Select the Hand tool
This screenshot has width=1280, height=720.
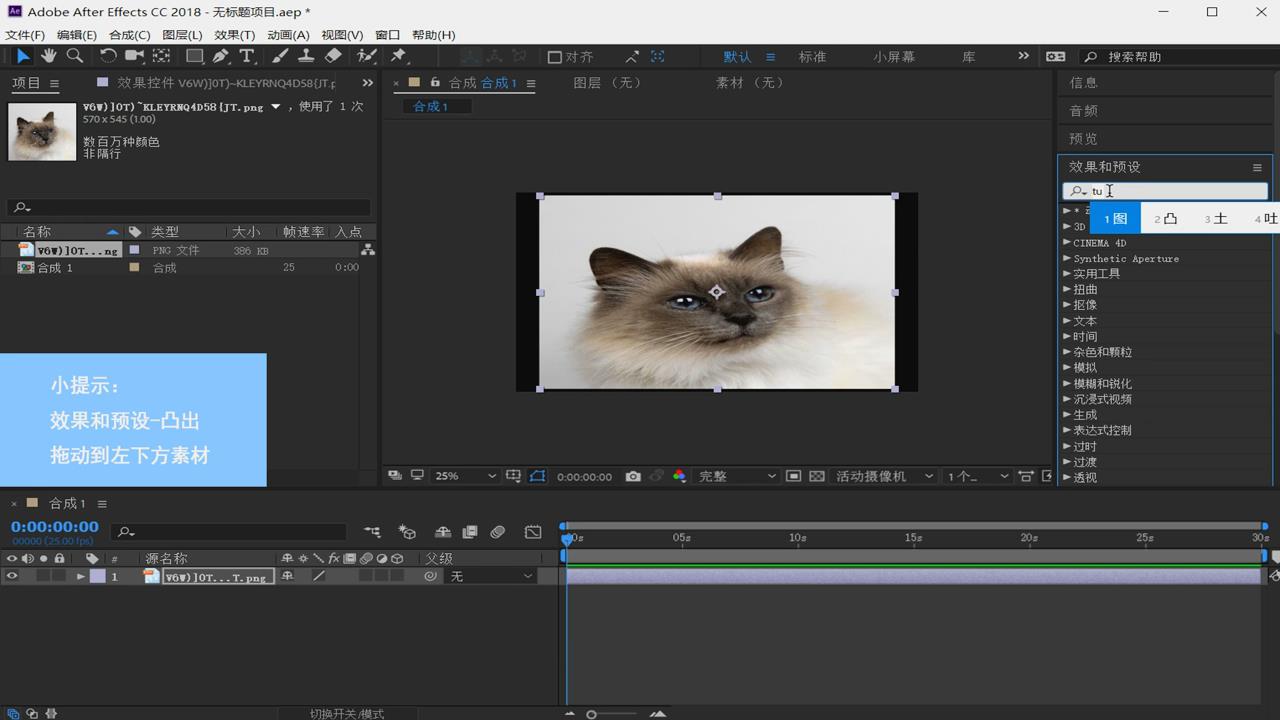pyautogui.click(x=48, y=56)
